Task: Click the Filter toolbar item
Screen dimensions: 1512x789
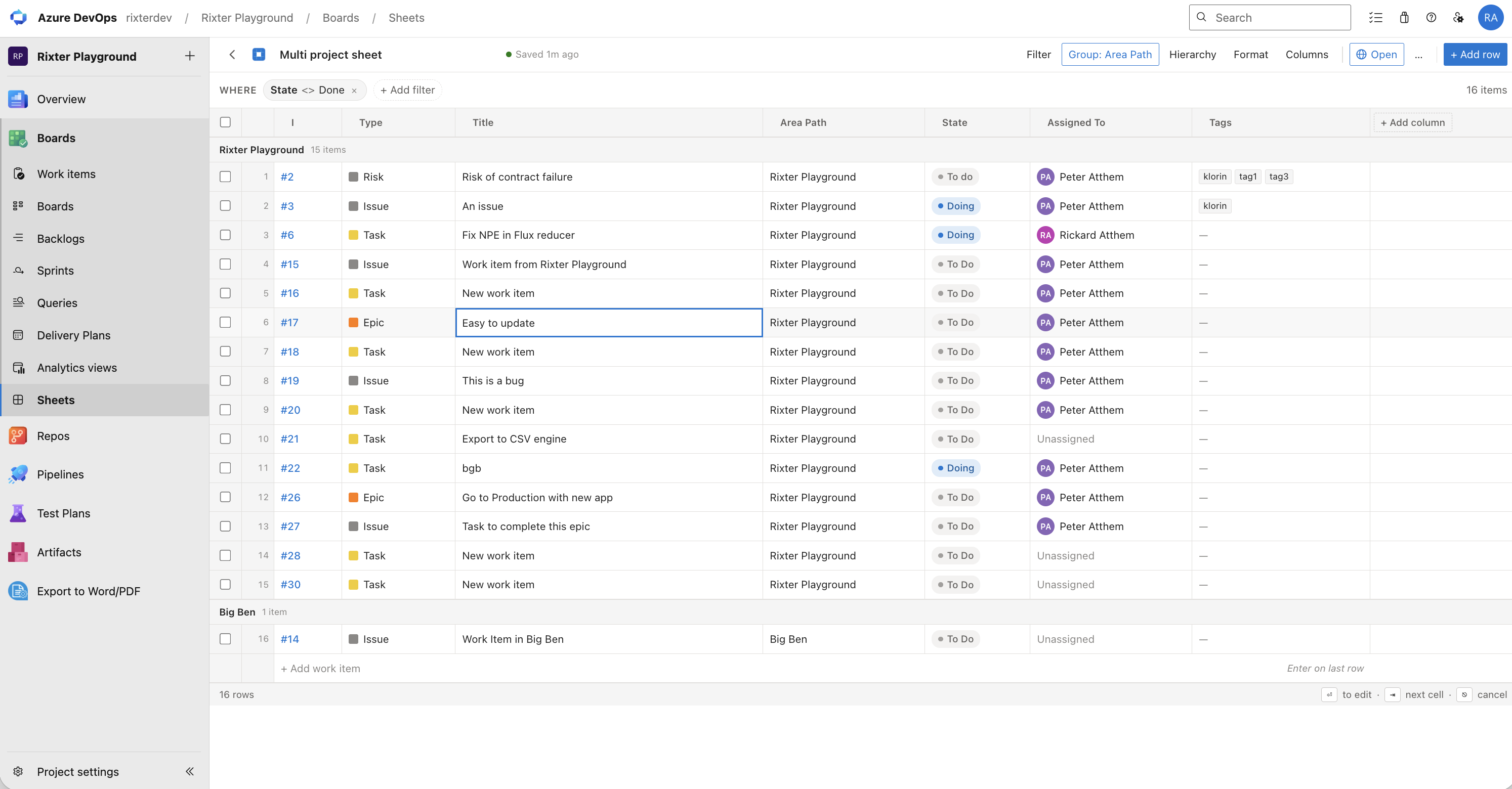Action: pyautogui.click(x=1038, y=55)
